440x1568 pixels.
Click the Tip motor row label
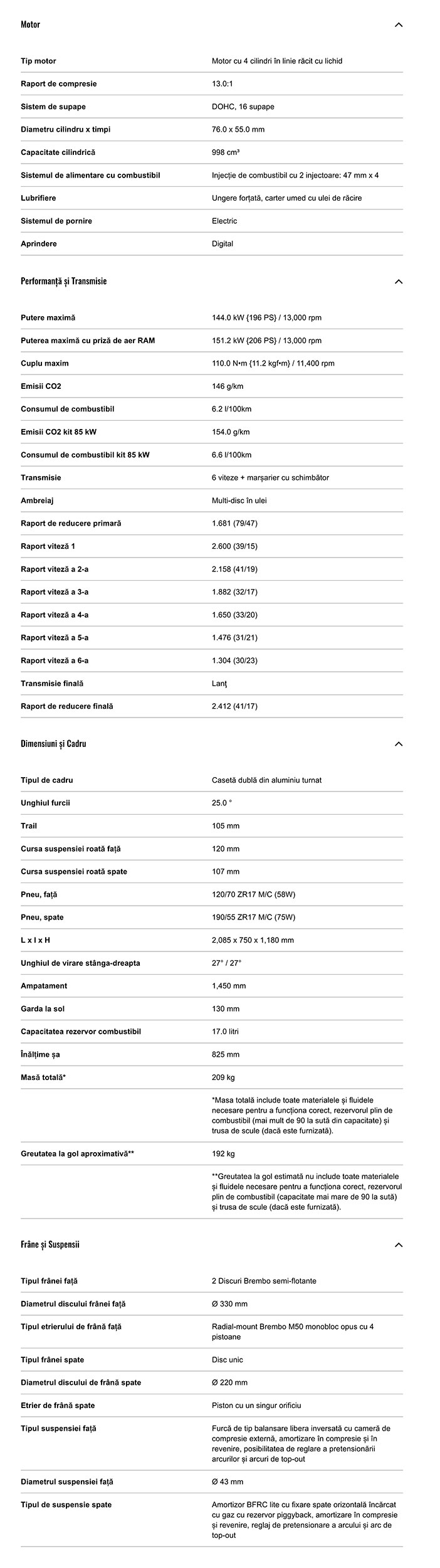38,61
